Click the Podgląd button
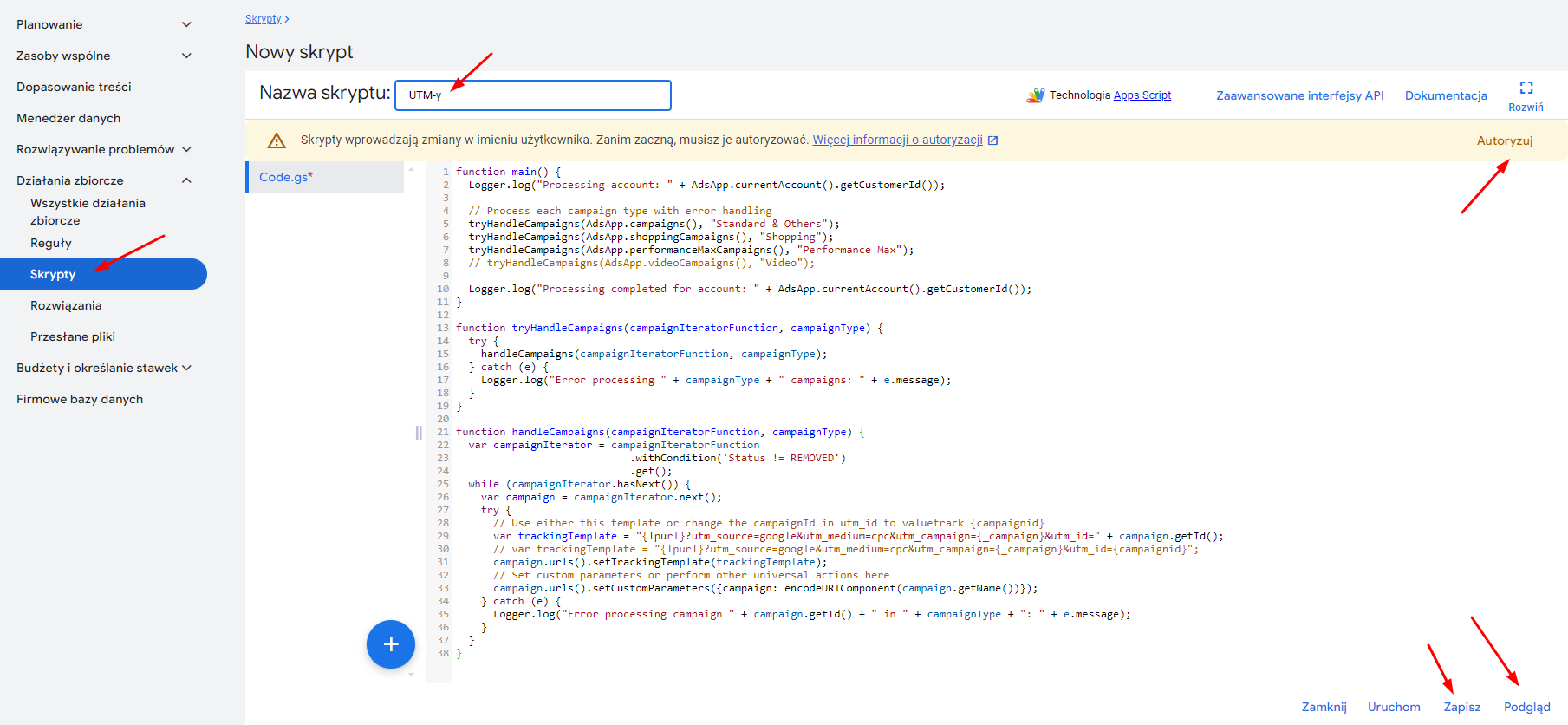The image size is (1568, 725). 1526,707
